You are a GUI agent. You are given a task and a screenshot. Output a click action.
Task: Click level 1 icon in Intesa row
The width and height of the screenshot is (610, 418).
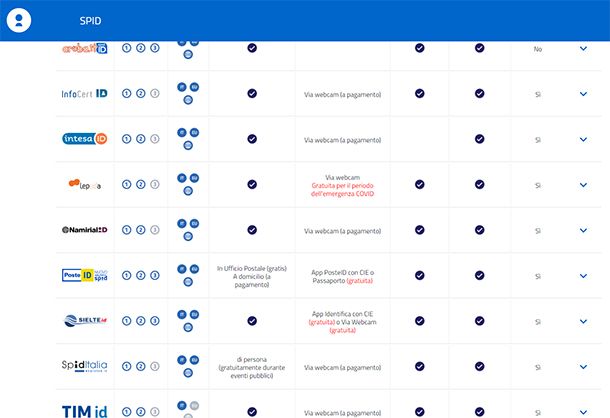click(126, 139)
